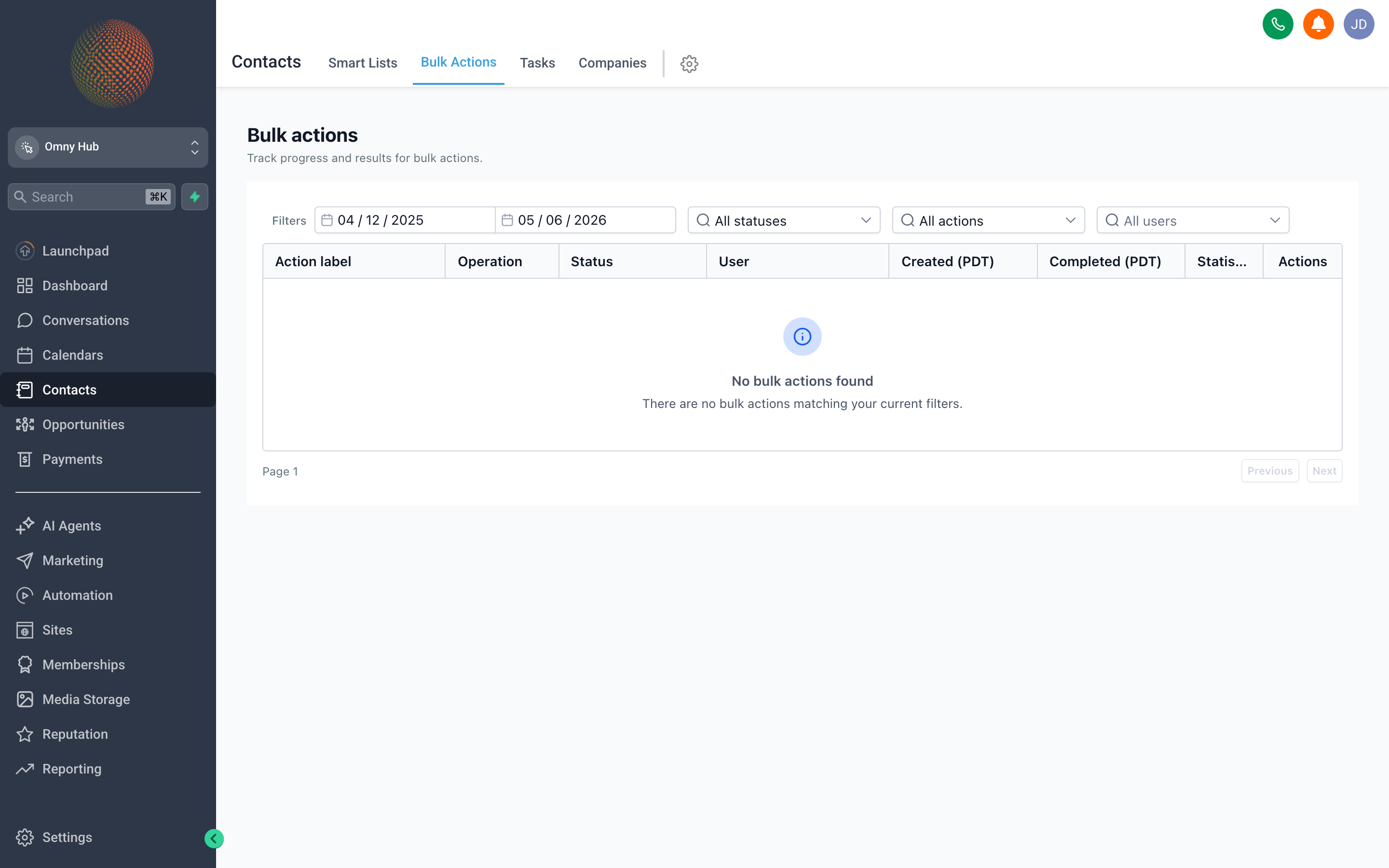
Task: Focus the sidebar Search field
Action: [91, 197]
